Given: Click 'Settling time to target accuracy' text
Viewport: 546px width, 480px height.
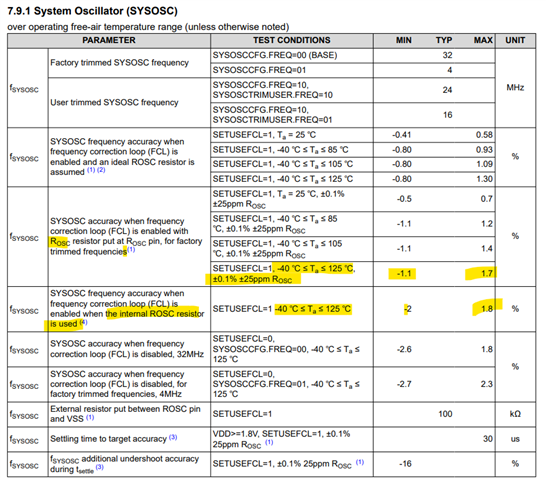Looking at the screenshot, I should pos(108,439).
